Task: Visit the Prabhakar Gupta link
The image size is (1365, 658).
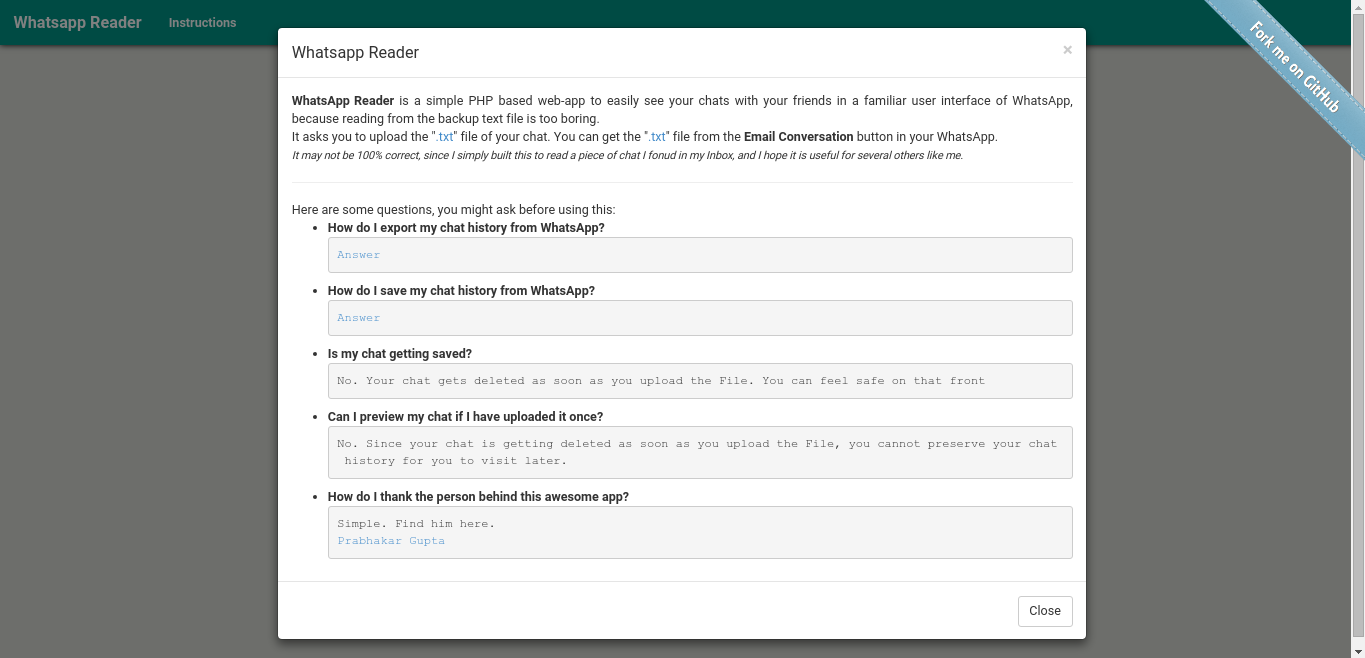Action: [x=391, y=541]
